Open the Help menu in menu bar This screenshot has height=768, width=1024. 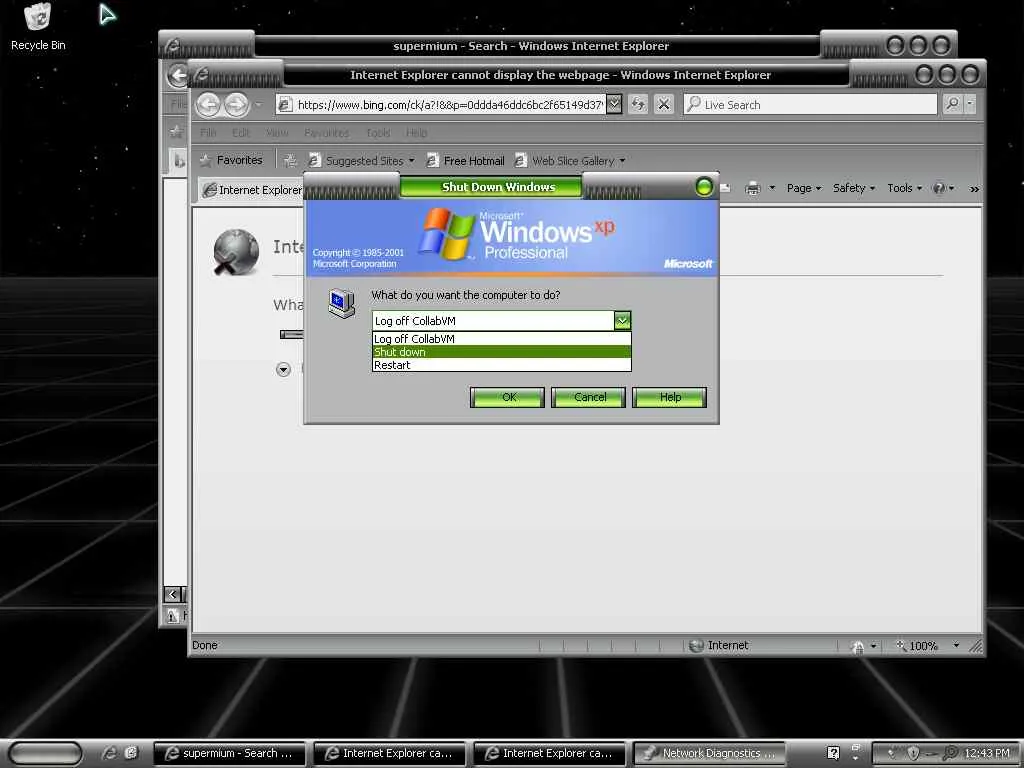(x=417, y=133)
